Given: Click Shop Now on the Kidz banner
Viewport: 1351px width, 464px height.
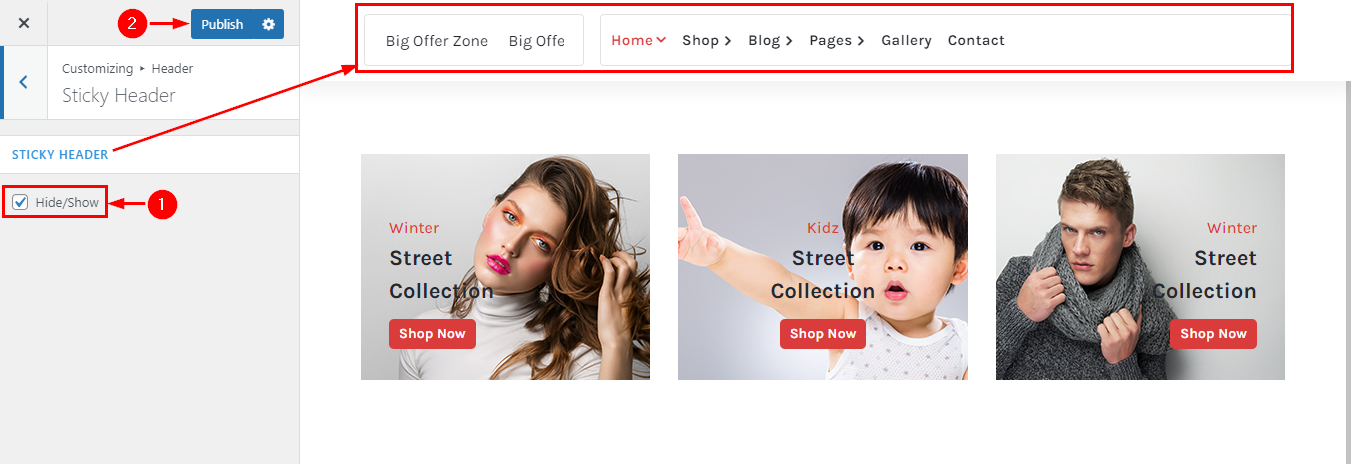Looking at the screenshot, I should click(823, 334).
